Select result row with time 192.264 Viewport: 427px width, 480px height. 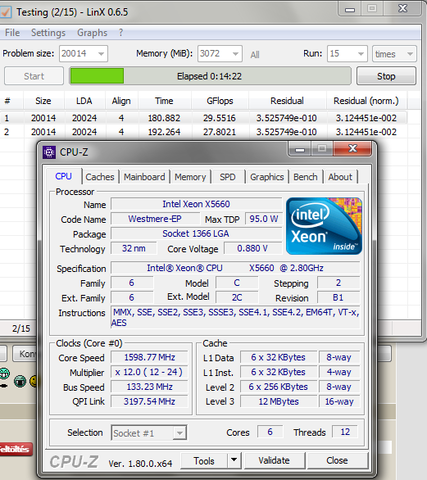[203, 132]
